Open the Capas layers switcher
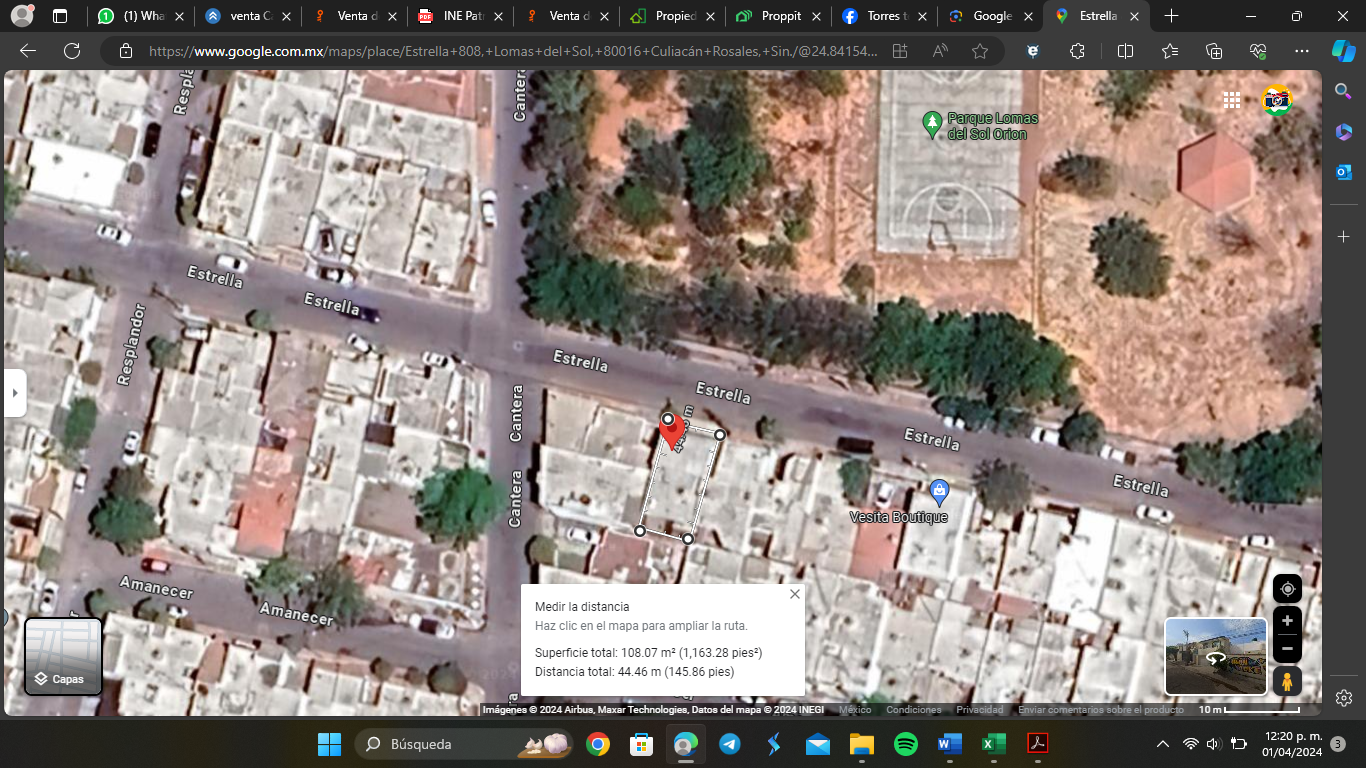This screenshot has width=1366, height=768. coord(63,656)
